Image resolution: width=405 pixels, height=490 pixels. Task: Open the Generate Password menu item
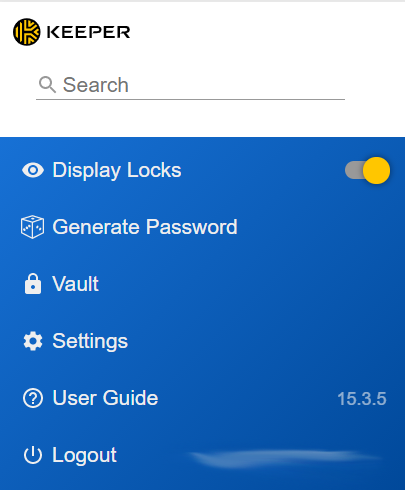pyautogui.click(x=145, y=227)
